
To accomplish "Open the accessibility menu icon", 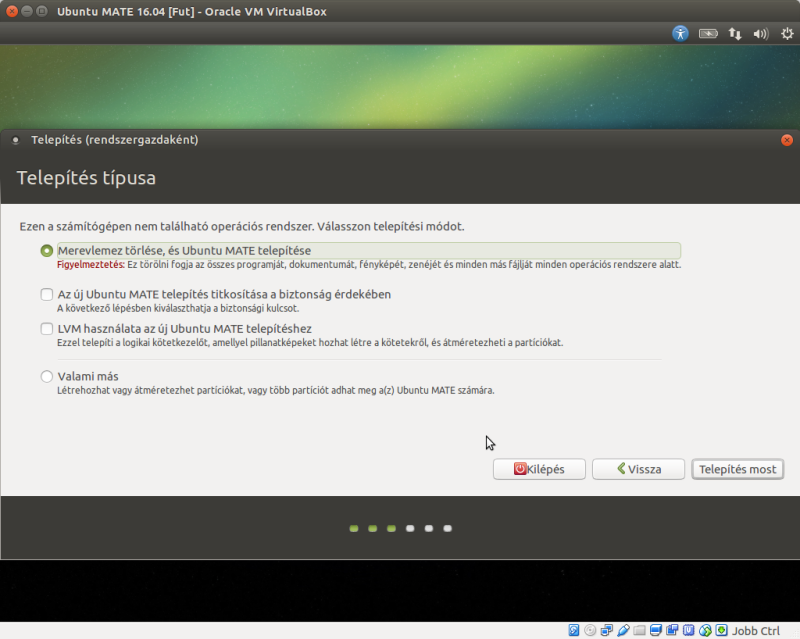I will 680,34.
